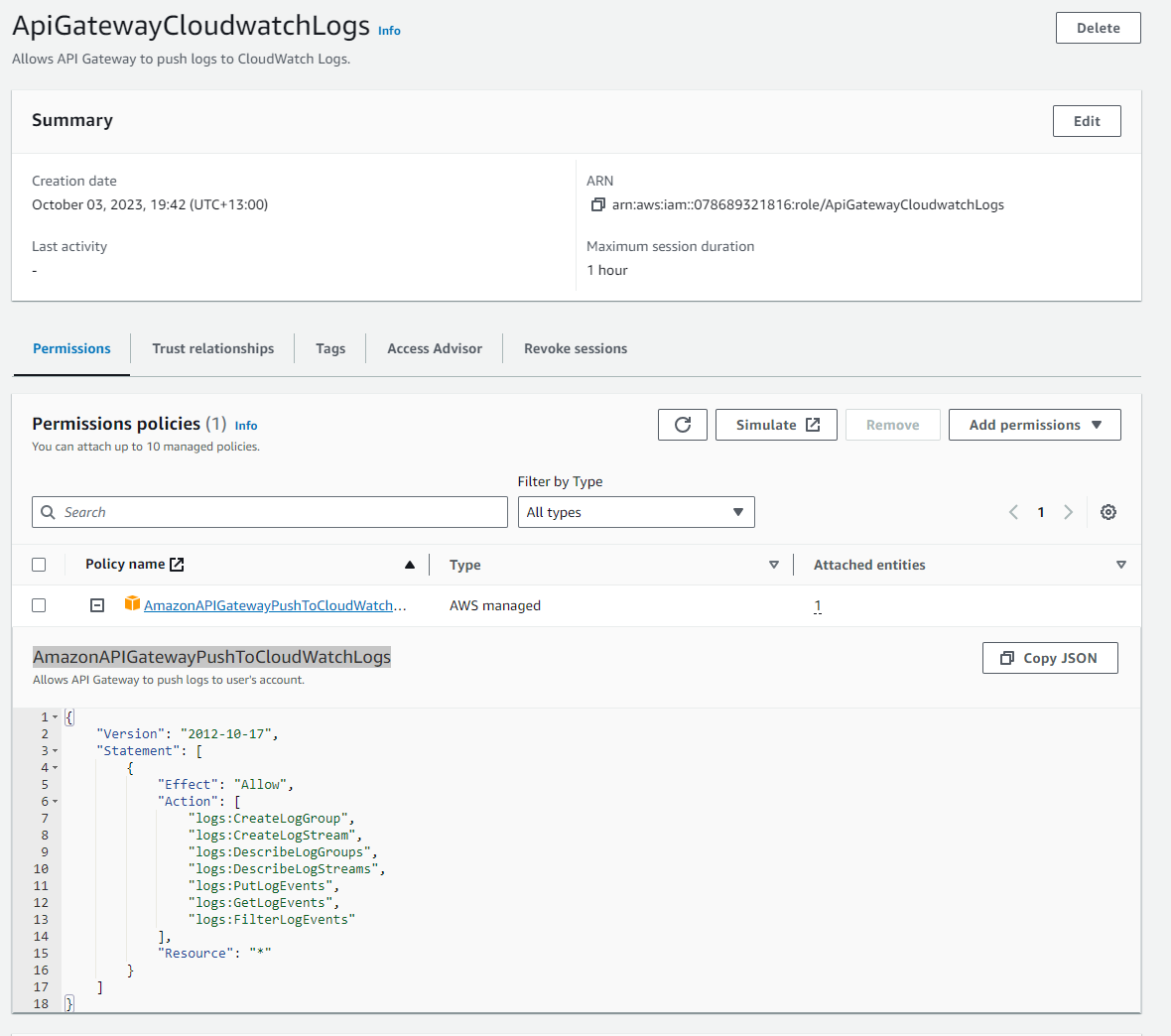Click the "logs:FilterLogEvents" JSON line

click(272, 920)
